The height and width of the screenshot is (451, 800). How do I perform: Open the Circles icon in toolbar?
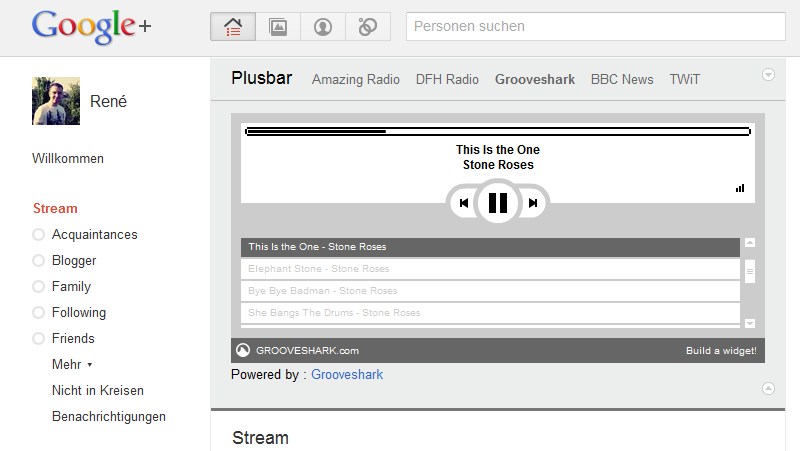(x=368, y=27)
